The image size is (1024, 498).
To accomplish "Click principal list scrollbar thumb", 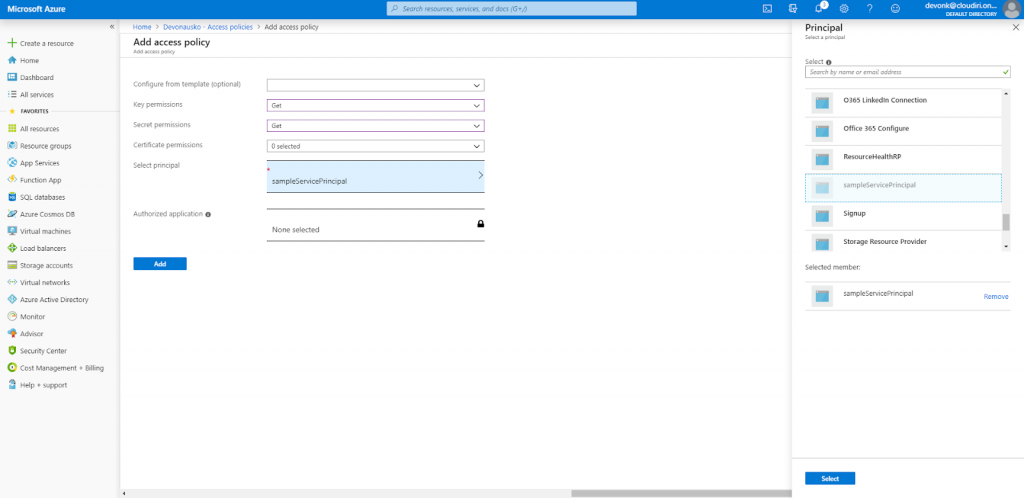I will pyautogui.click(x=1006, y=222).
